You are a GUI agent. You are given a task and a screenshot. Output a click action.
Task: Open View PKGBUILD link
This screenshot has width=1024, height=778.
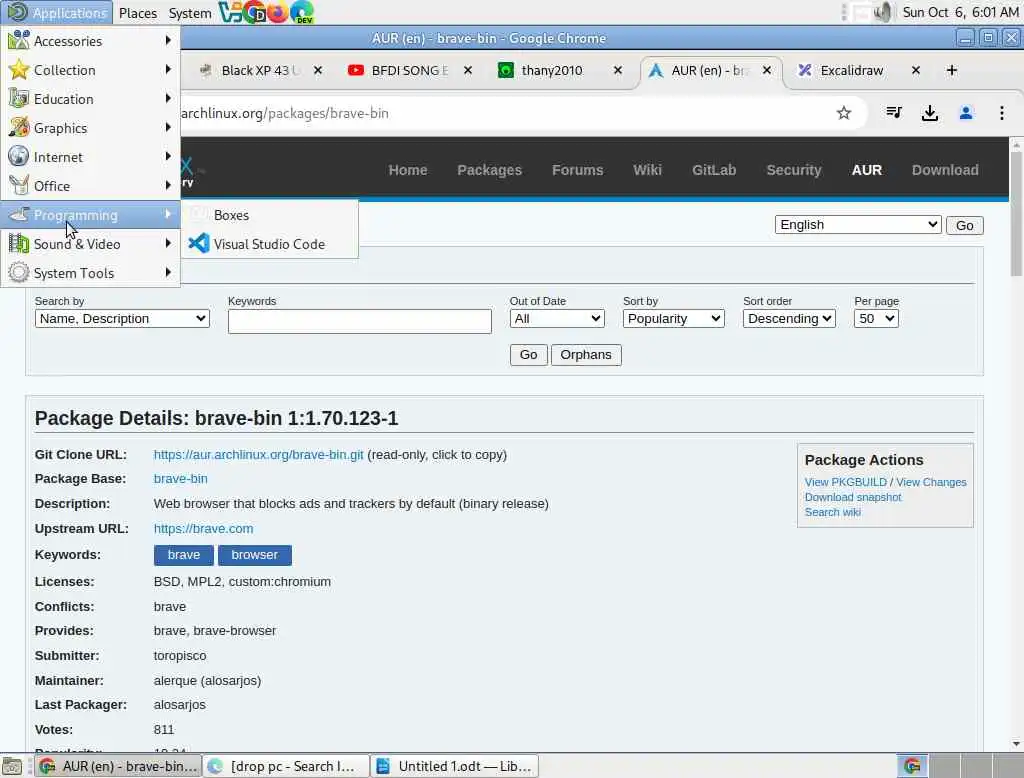point(846,482)
